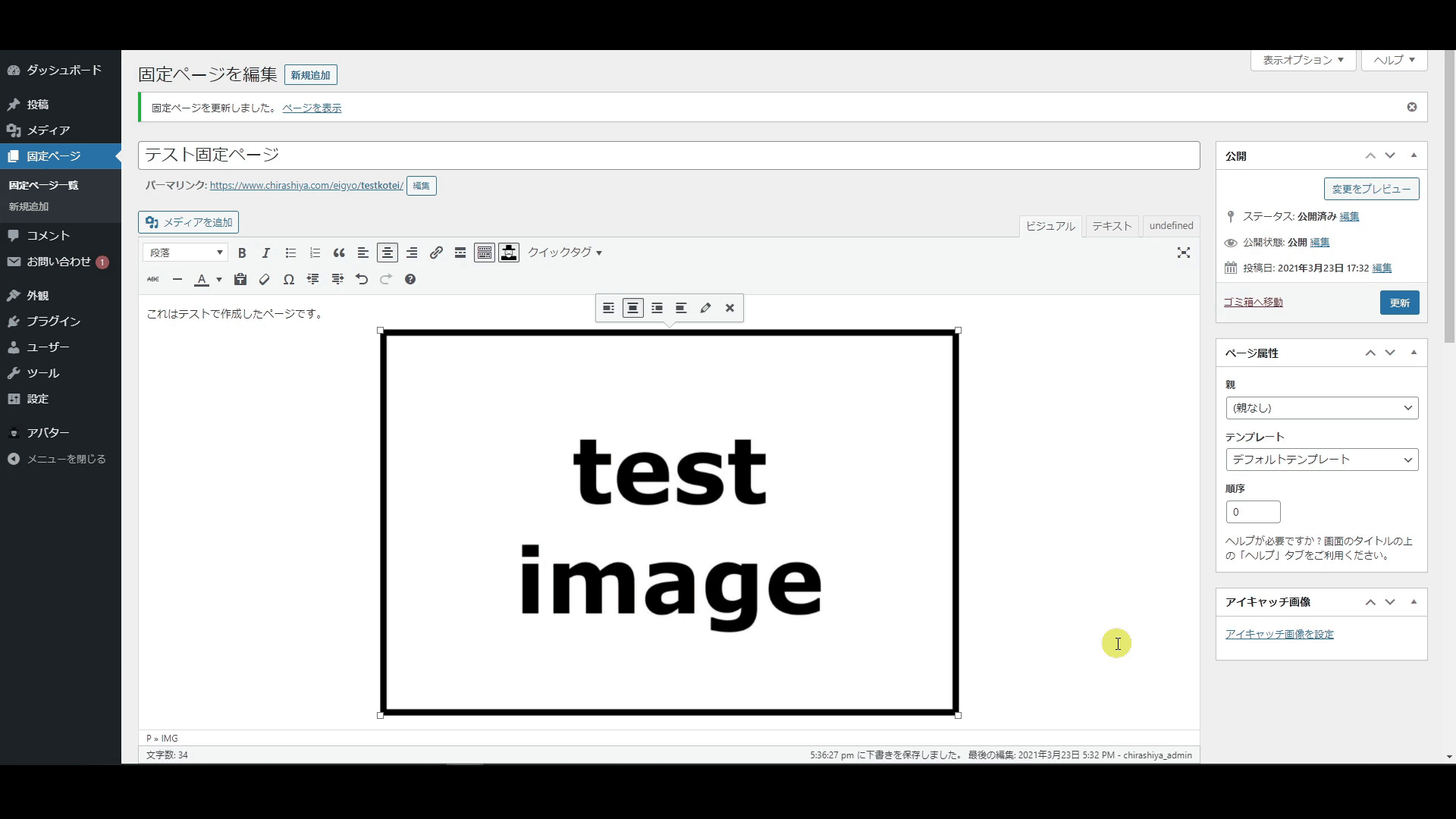1456x819 pixels.
Task: Collapse the アイキャッチ画像 panel
Action: [x=1414, y=602]
